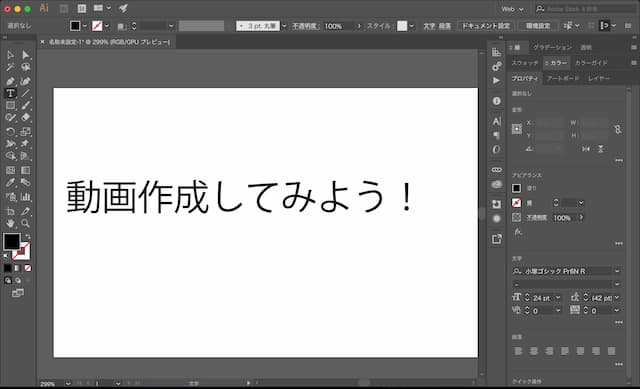Open the カラーガイド tab

click(x=591, y=63)
